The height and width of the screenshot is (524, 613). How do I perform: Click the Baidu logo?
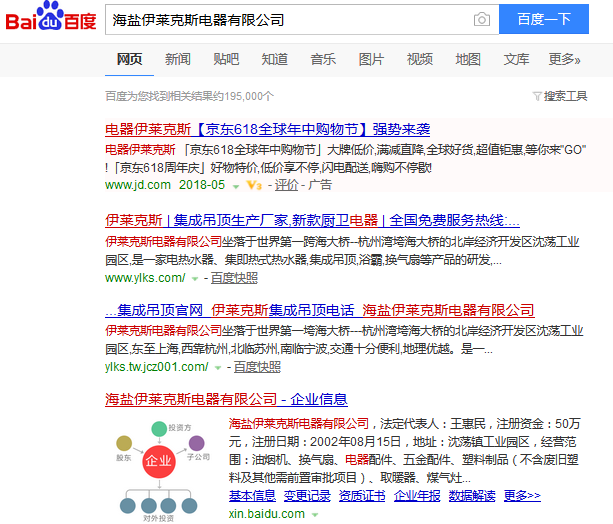coord(50,19)
